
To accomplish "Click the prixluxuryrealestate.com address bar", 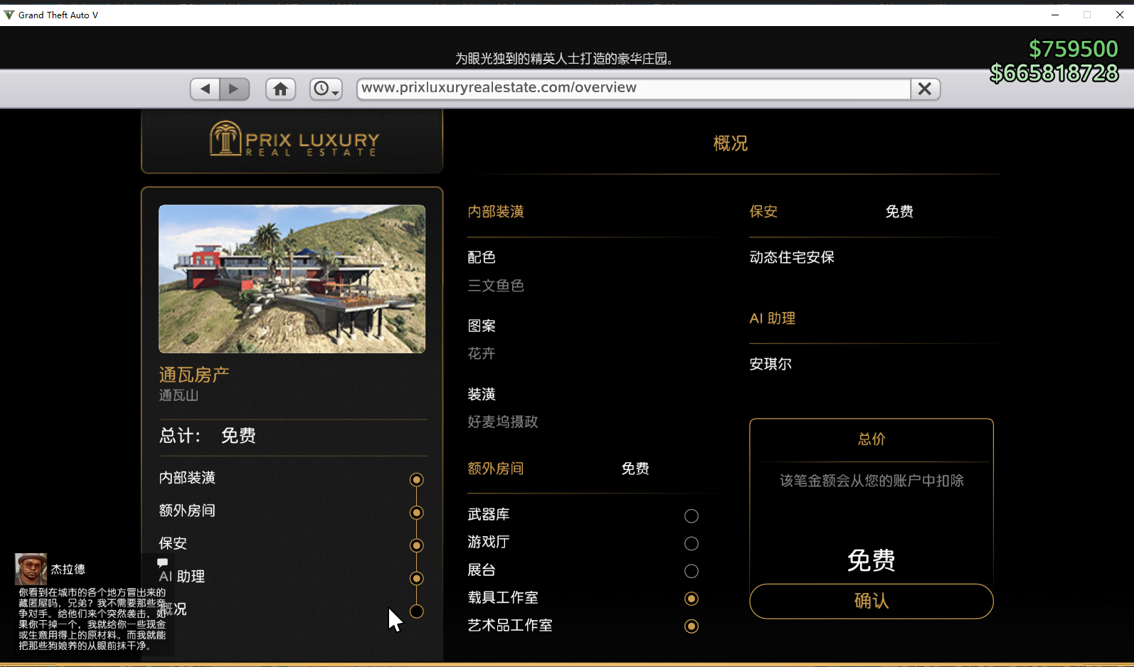I will [634, 88].
